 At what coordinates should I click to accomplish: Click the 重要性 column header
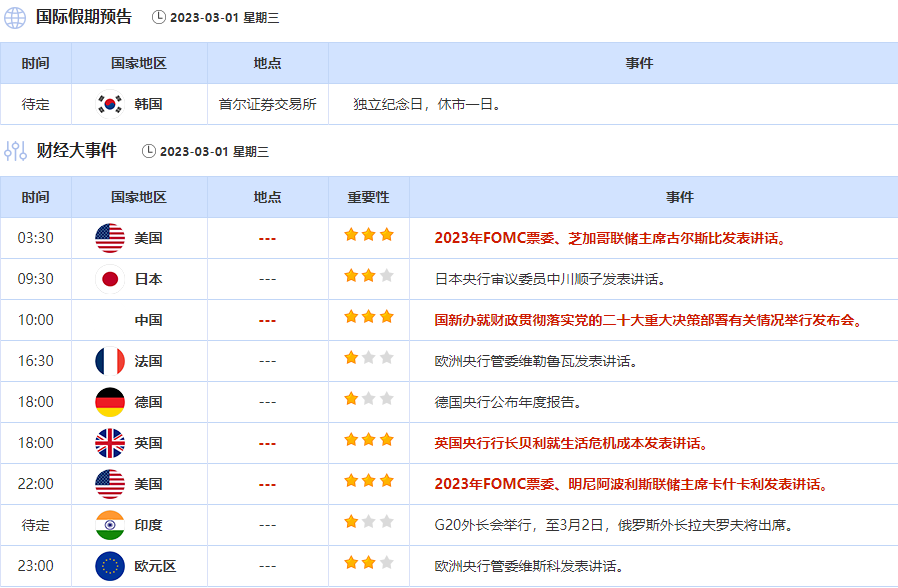click(368, 197)
